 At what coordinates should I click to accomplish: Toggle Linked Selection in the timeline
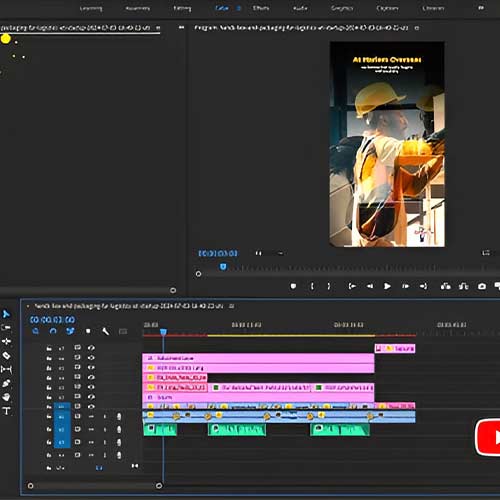pos(70,331)
